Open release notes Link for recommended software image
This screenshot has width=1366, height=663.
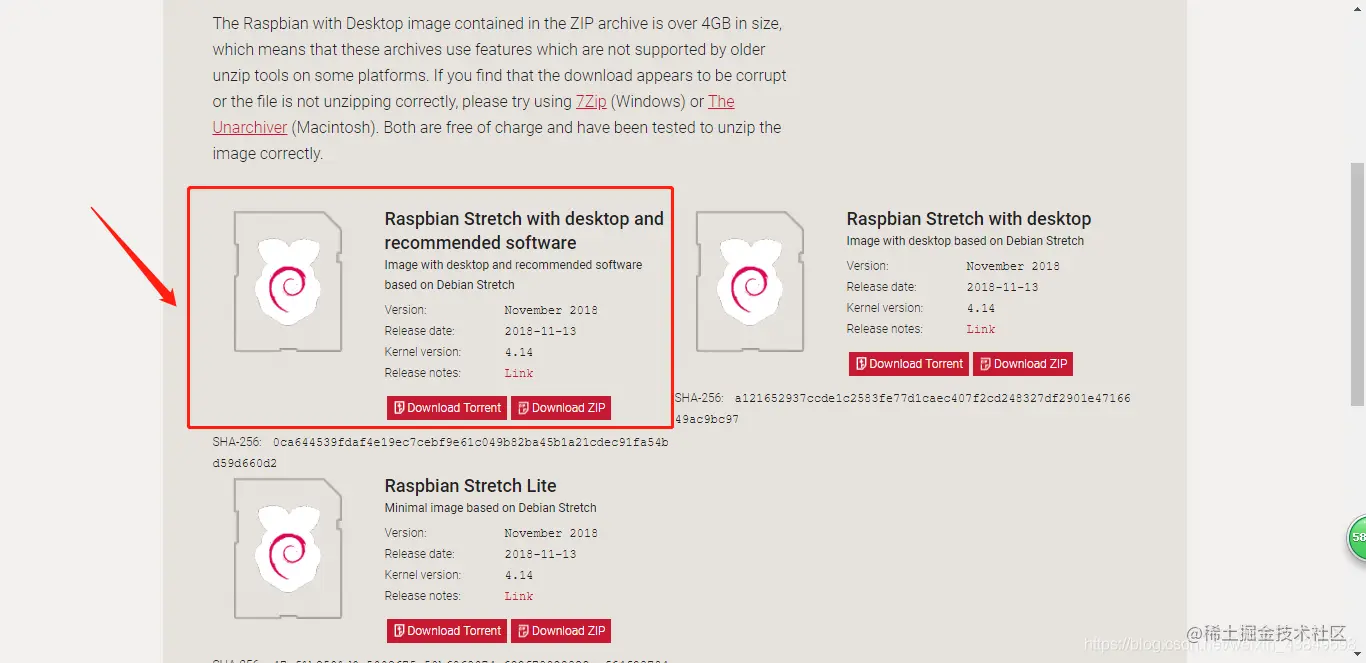point(519,373)
